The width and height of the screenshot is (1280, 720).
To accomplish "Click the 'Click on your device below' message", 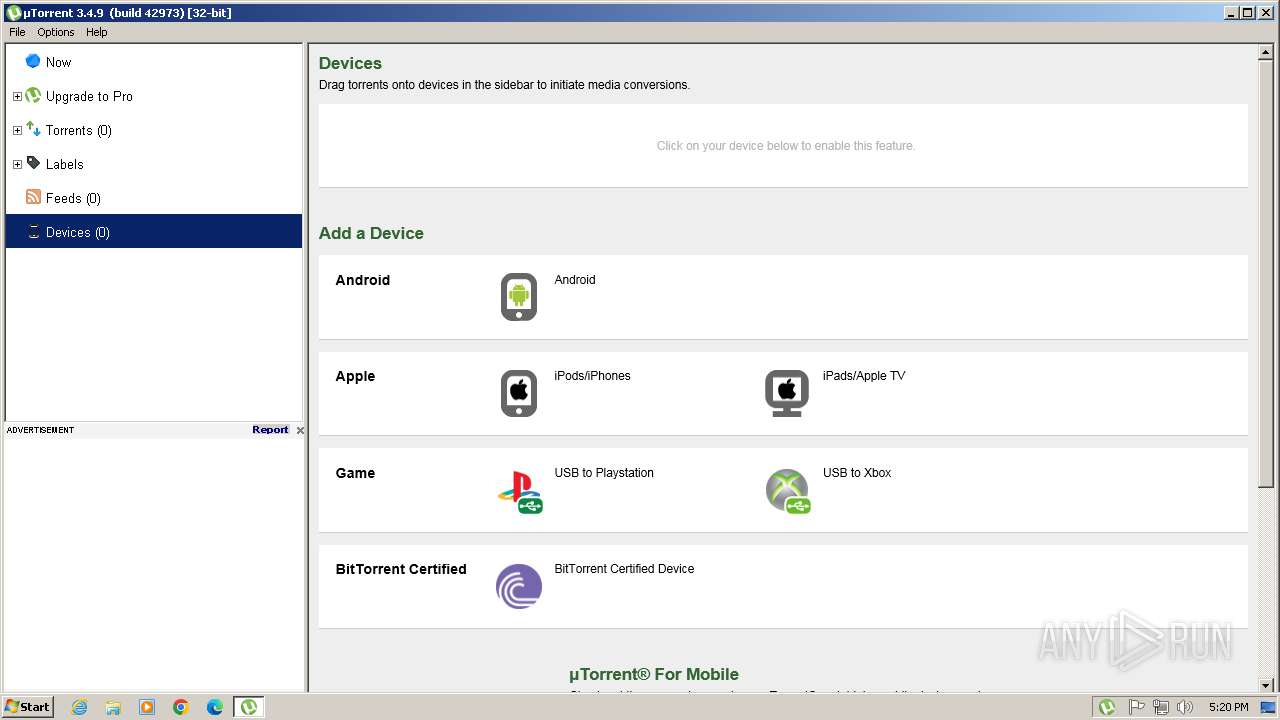I will (786, 146).
